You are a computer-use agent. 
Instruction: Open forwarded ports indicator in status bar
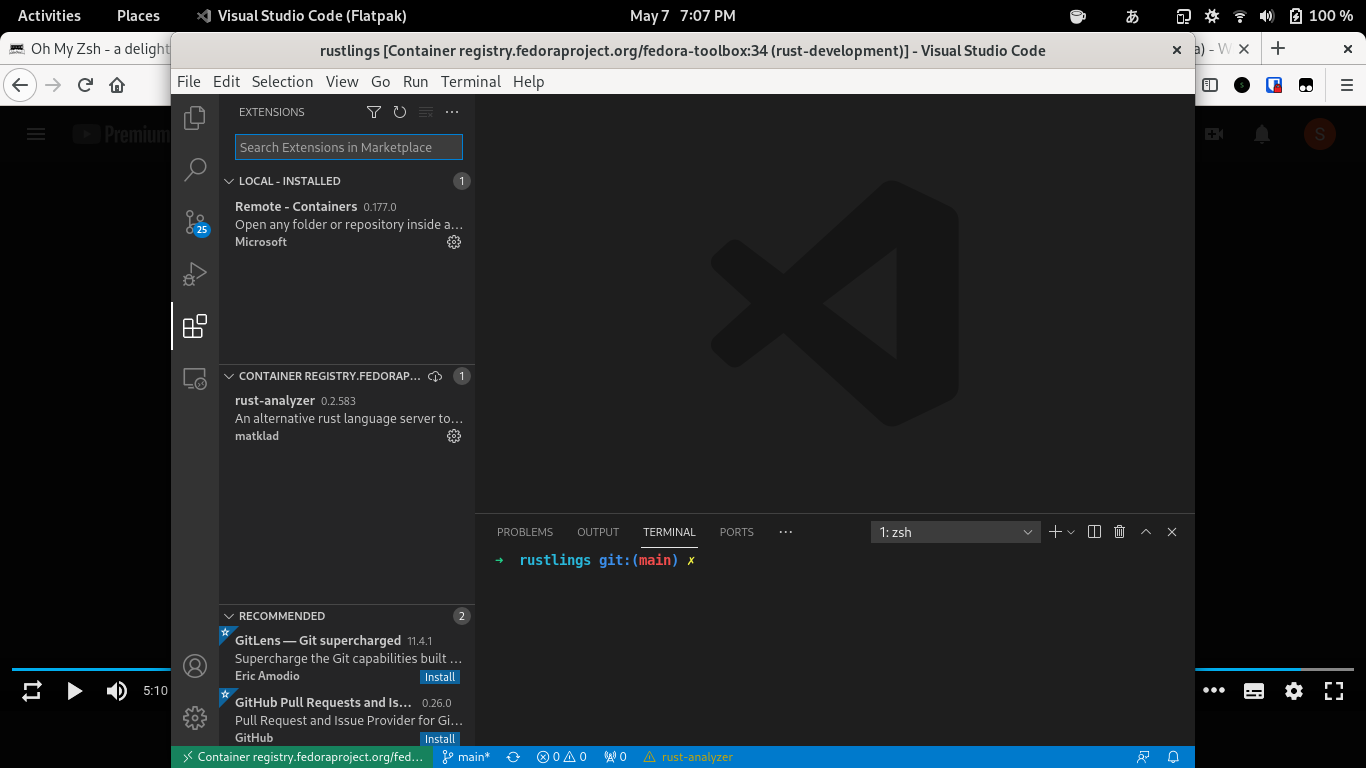pos(615,757)
